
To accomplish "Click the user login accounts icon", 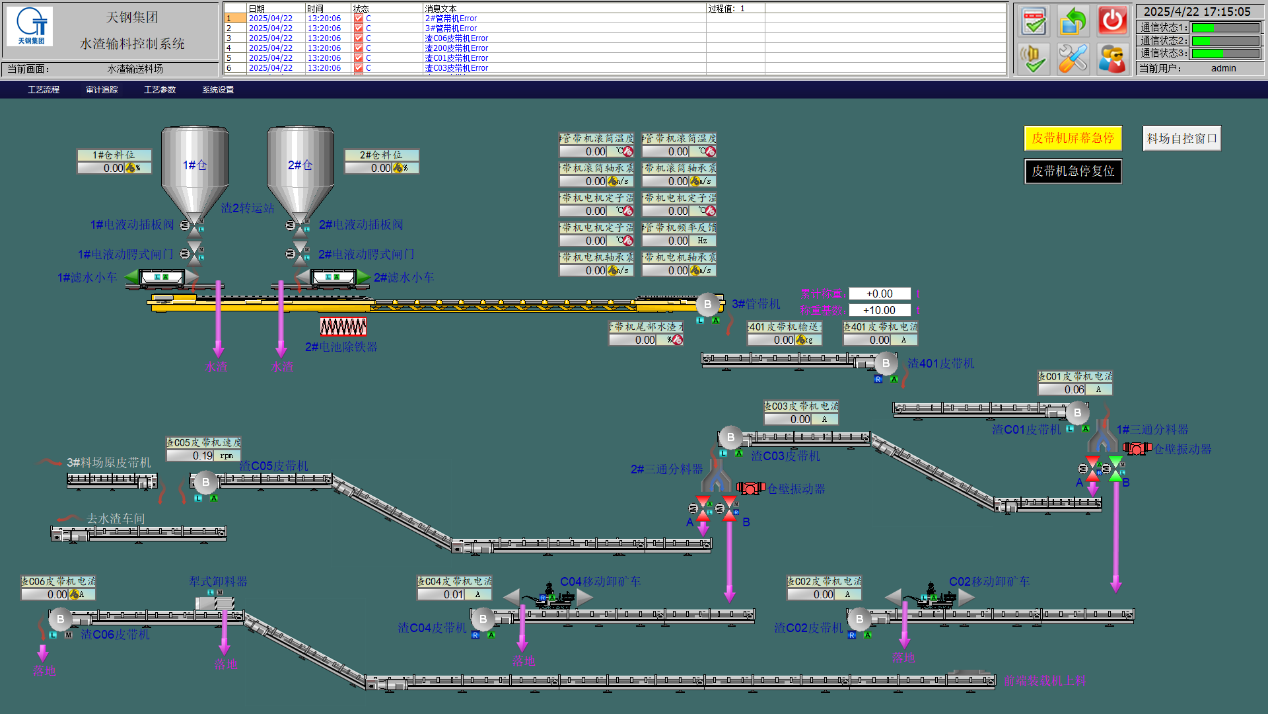I will click(x=1112, y=58).
